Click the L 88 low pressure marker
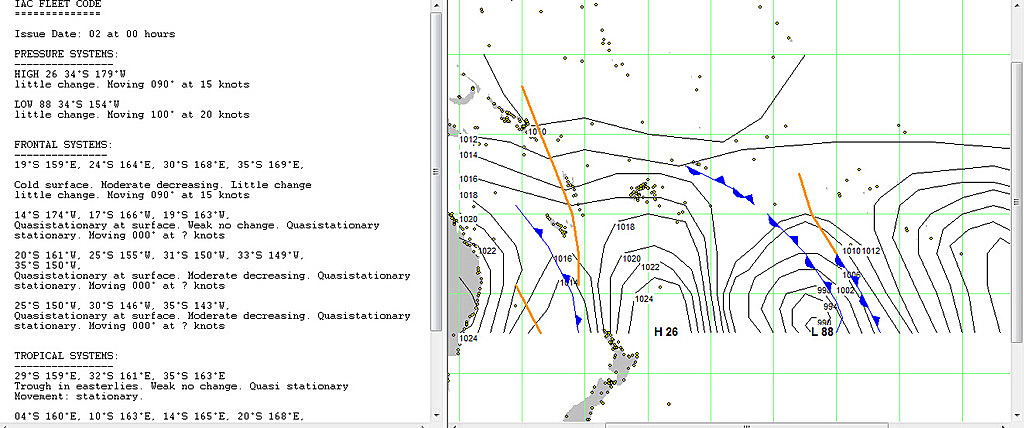Image resolution: width=1024 pixels, height=428 pixels. [822, 331]
